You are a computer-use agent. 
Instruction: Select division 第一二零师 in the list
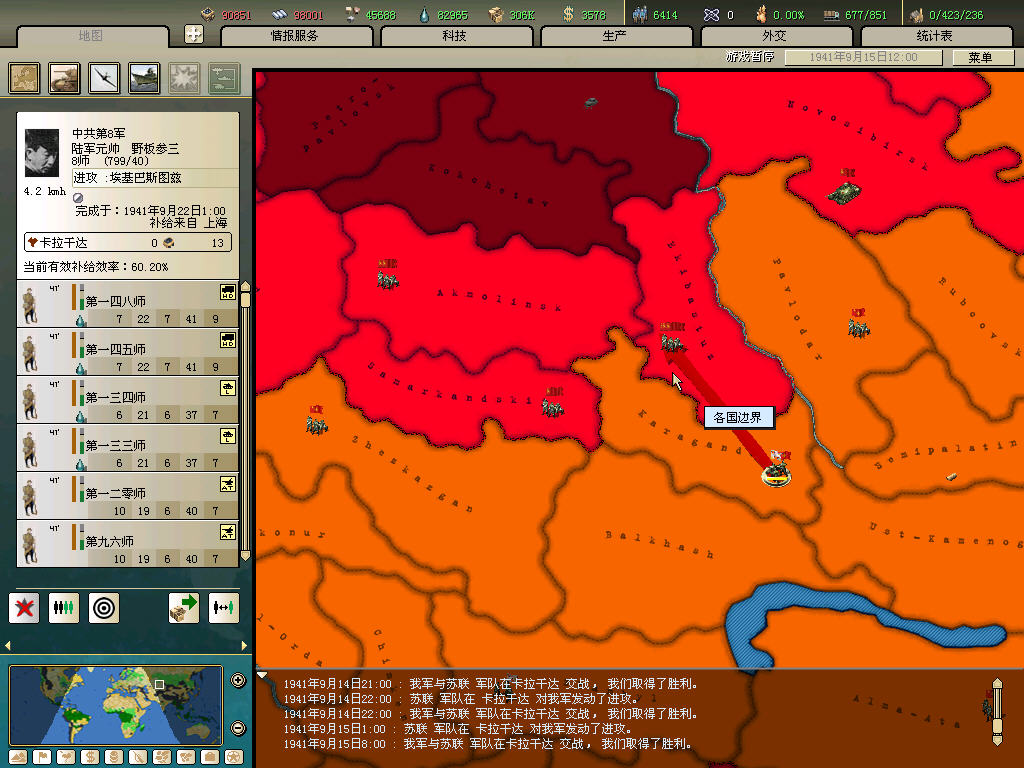127,496
